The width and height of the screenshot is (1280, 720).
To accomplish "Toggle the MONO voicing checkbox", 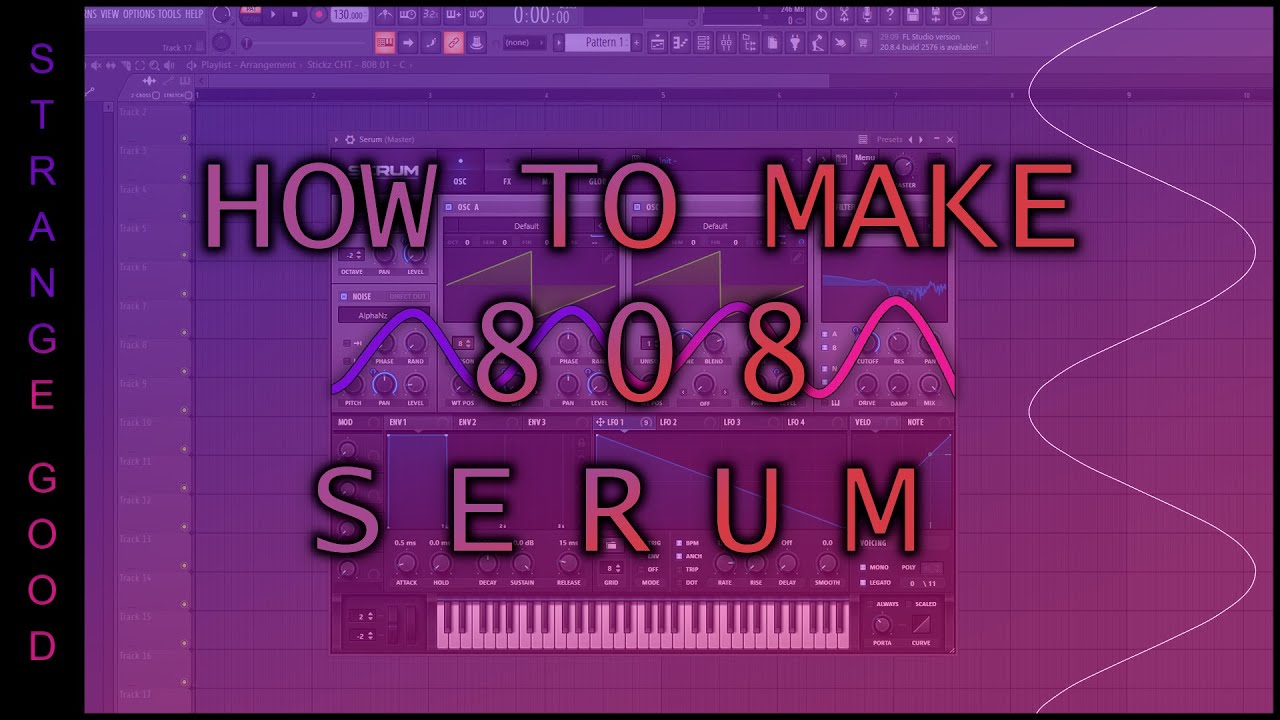I will (x=862, y=567).
